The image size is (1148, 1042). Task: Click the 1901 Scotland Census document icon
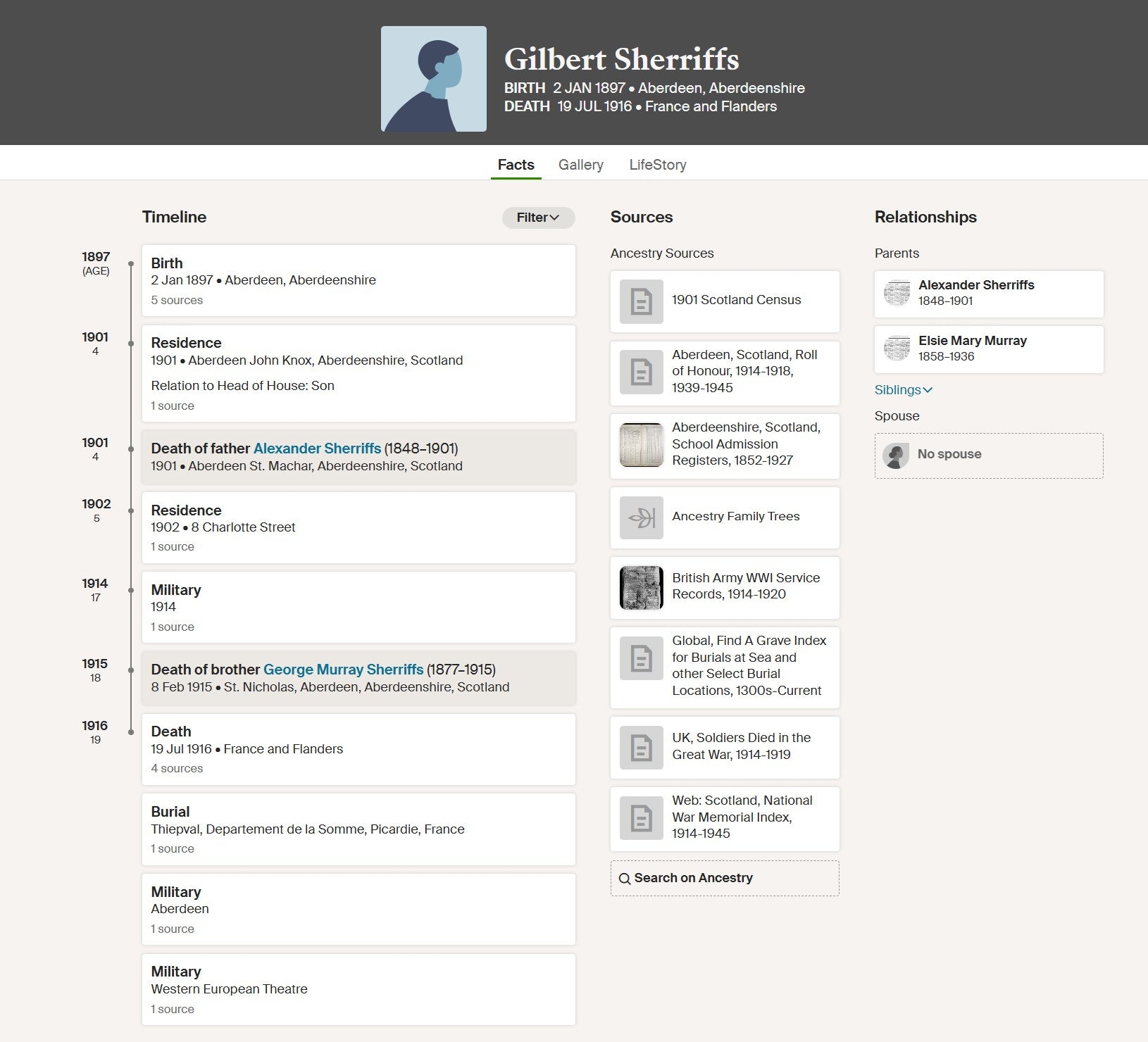[641, 301]
